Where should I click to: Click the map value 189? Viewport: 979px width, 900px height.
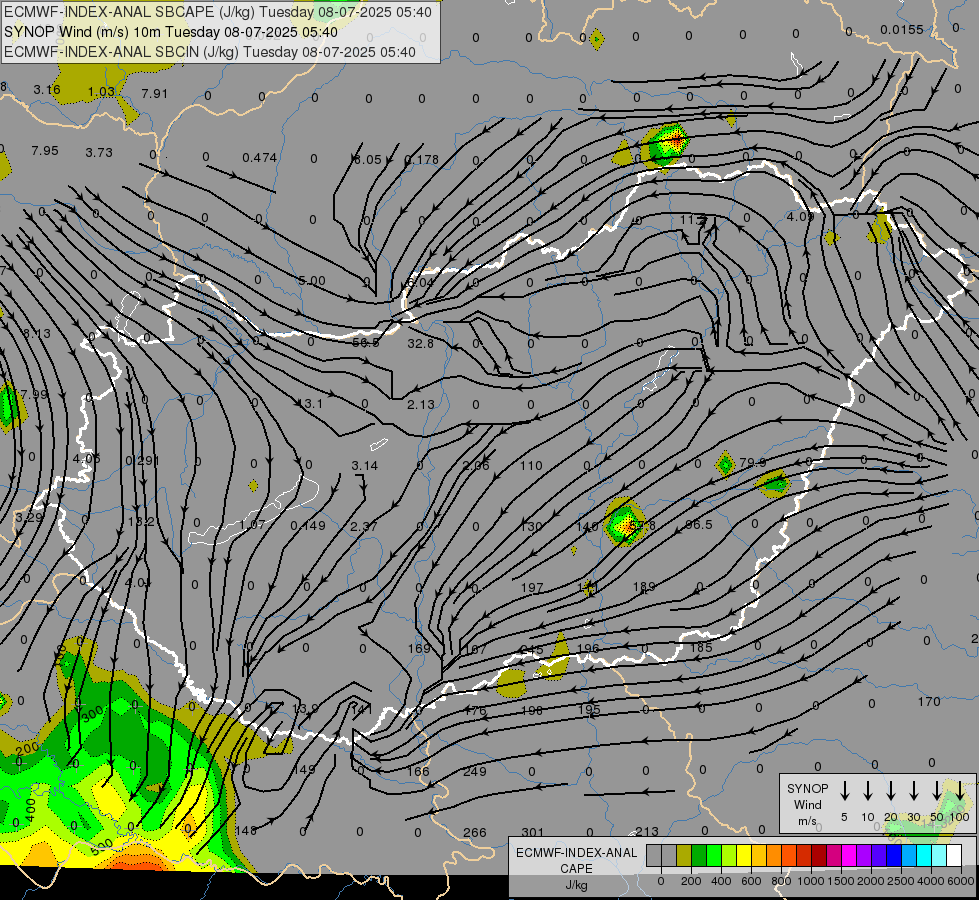coord(644,586)
